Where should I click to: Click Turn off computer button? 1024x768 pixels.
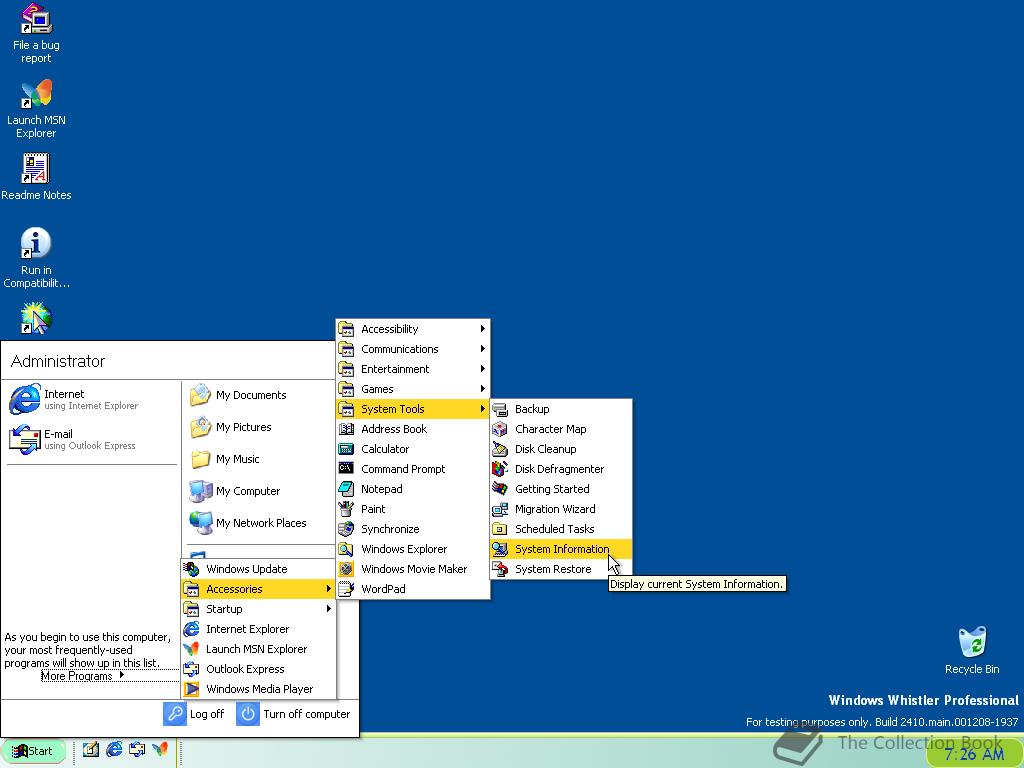tap(293, 714)
